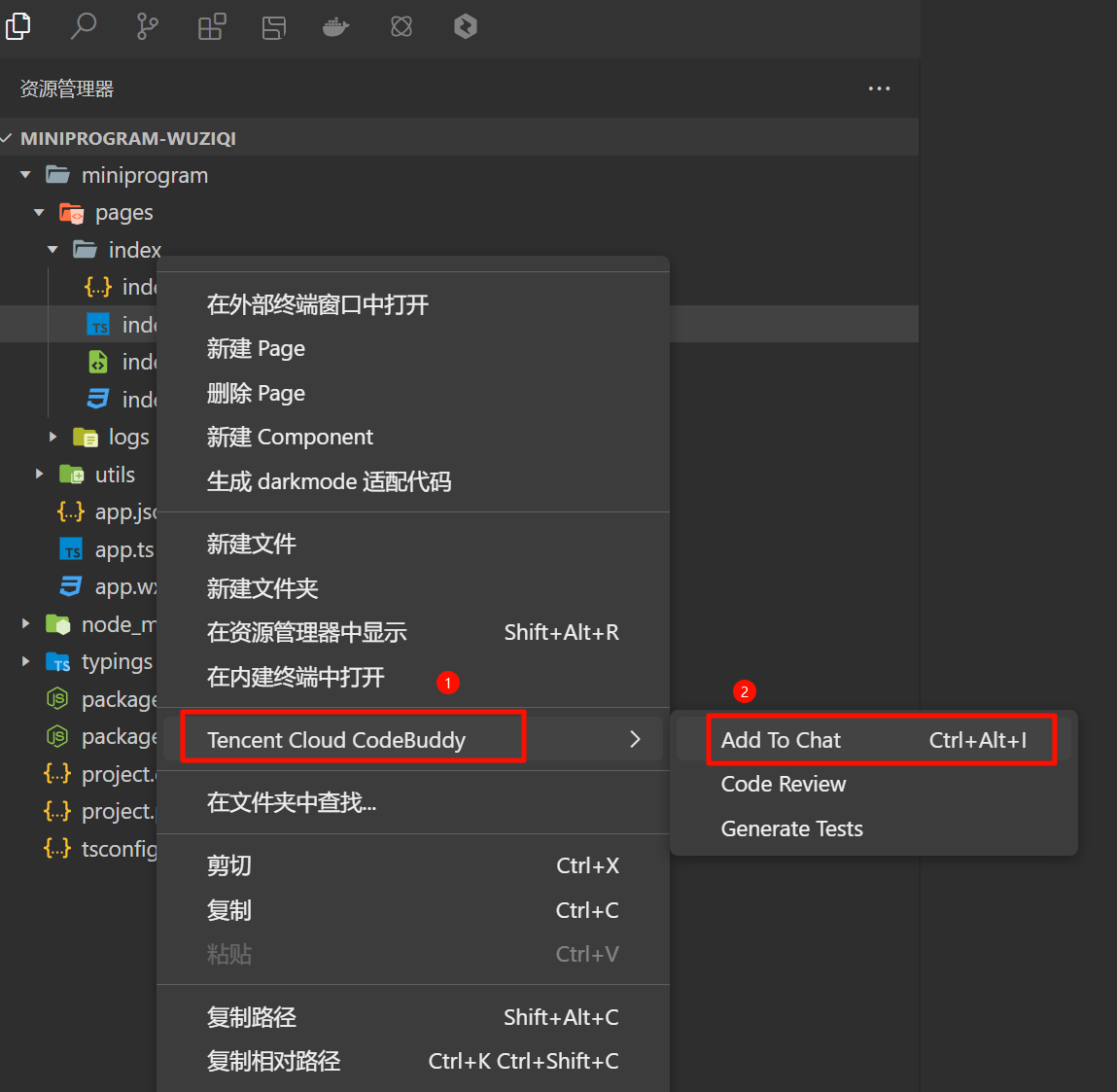
Task: Open Tencent Cloud CodeBuddy submenu
Action: [x=336, y=740]
